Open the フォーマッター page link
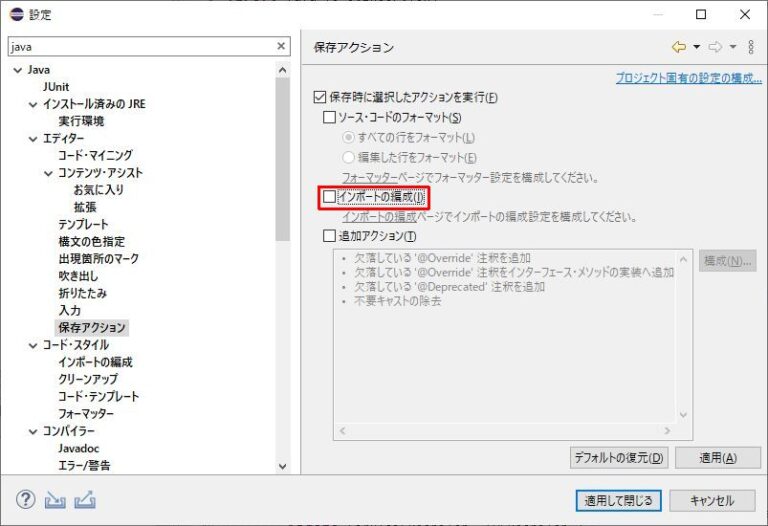Screen dimensions: 768x526 (370, 177)
